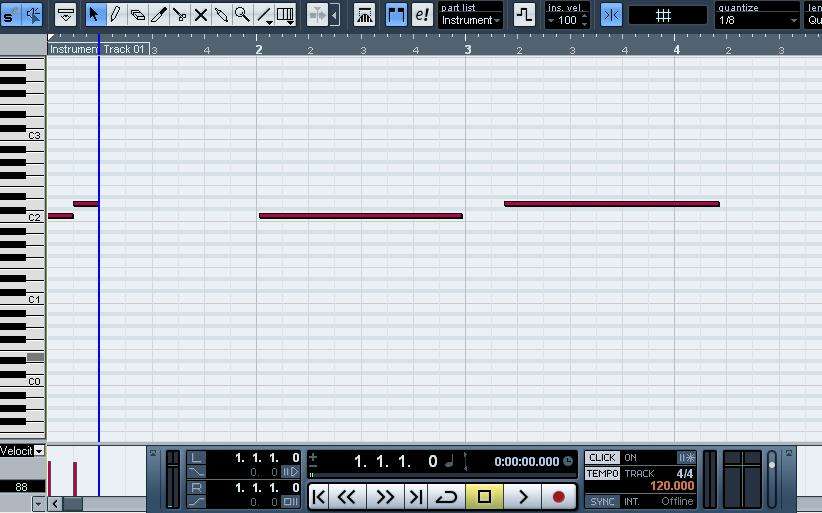Select the Zoom magnifier tool
The height and width of the screenshot is (513, 822).
[242, 15]
